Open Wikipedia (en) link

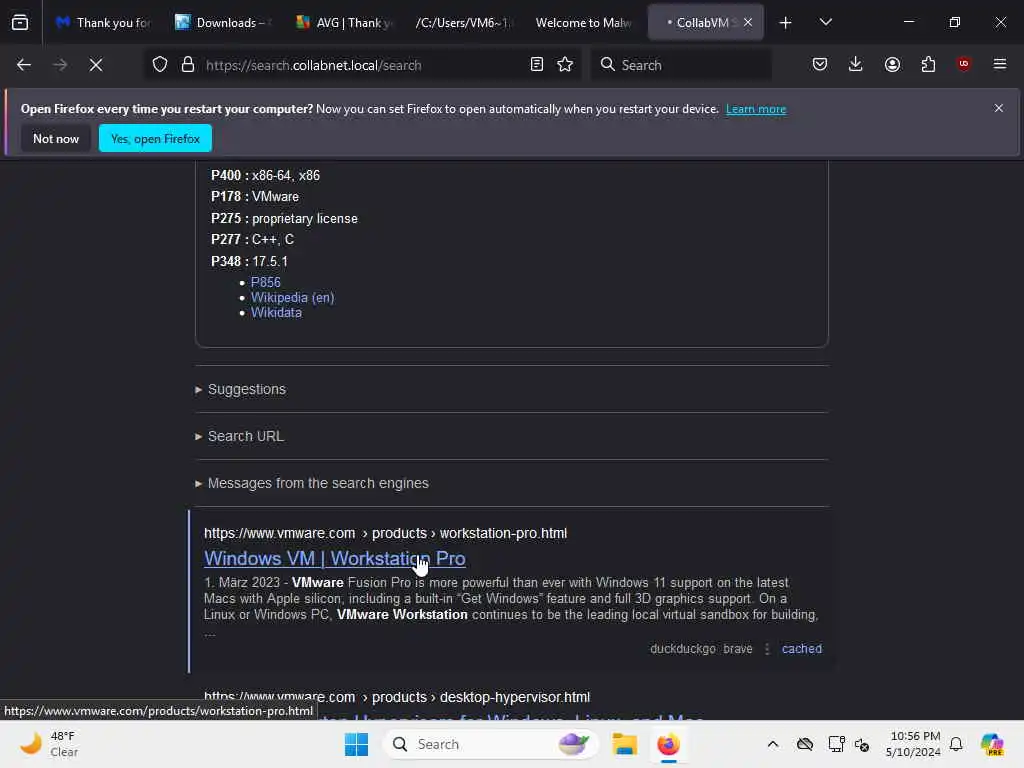pos(293,298)
